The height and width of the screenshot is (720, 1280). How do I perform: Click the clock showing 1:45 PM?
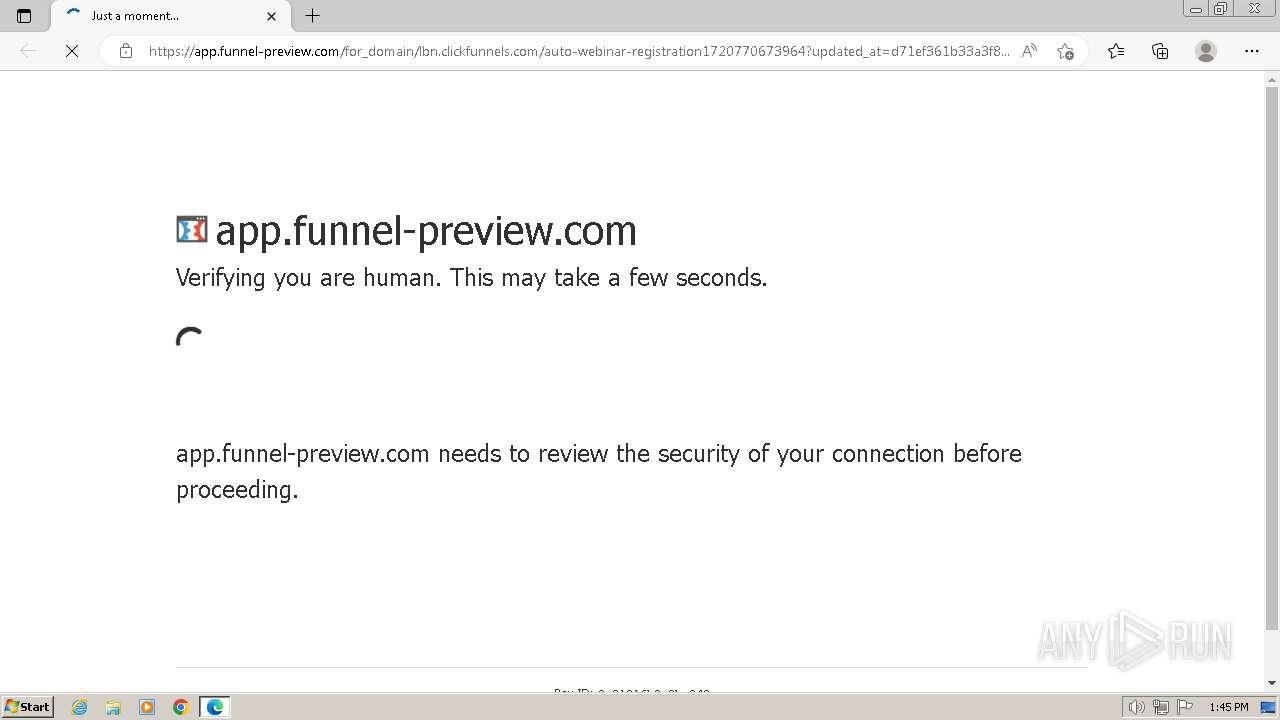click(x=1228, y=707)
